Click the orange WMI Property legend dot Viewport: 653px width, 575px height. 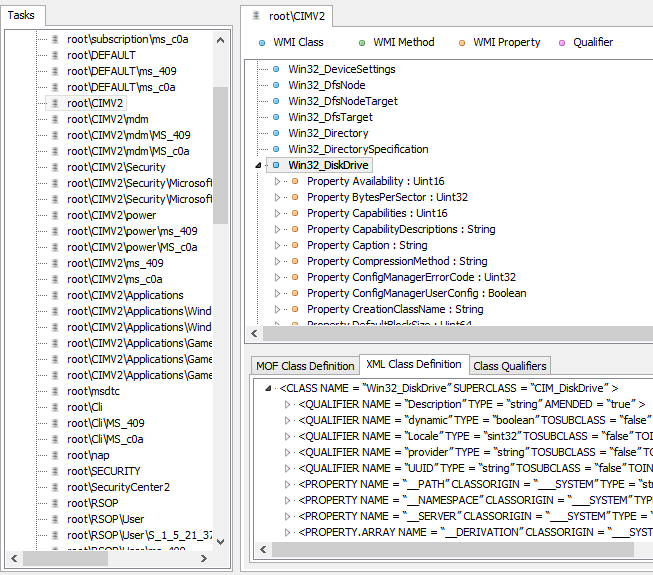(462, 43)
